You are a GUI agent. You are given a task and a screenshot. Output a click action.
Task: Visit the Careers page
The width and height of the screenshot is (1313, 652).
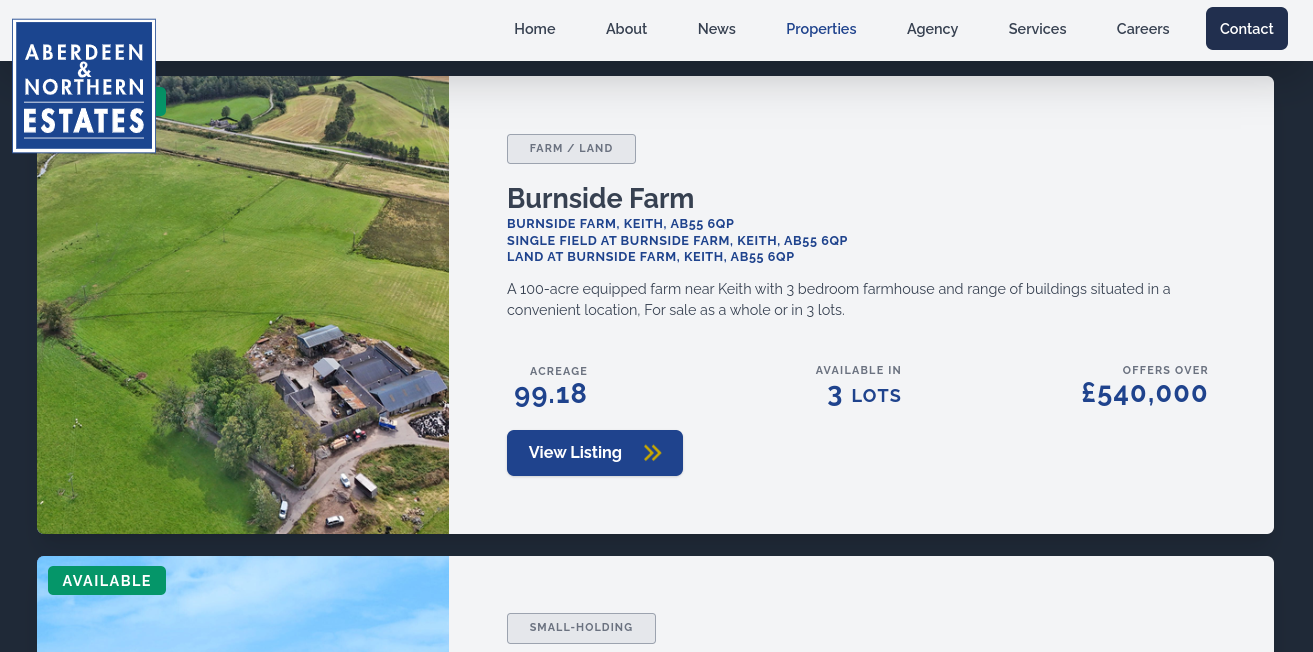1142,29
